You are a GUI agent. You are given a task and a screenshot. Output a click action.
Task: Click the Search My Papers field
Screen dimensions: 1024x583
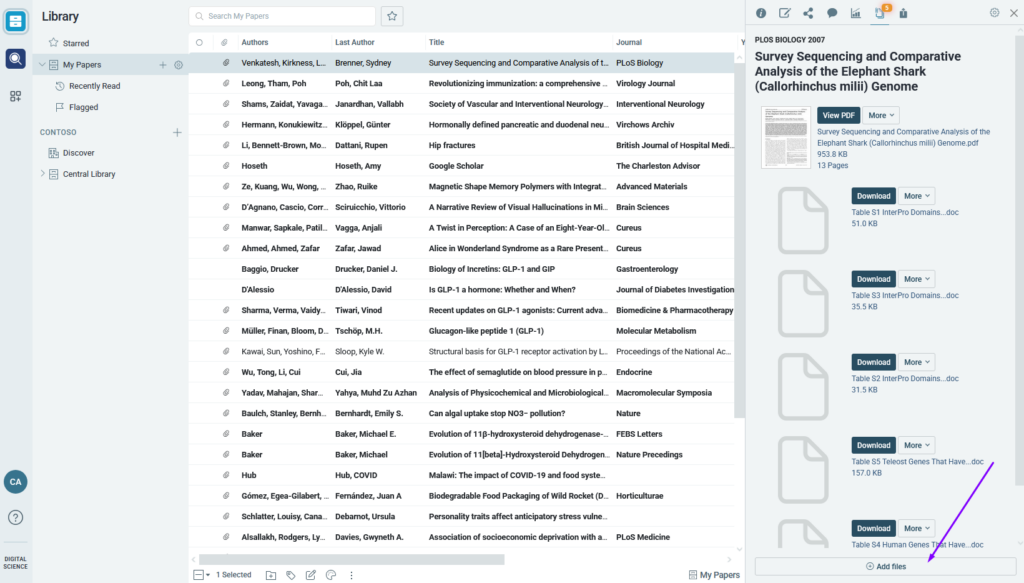[x=283, y=16]
